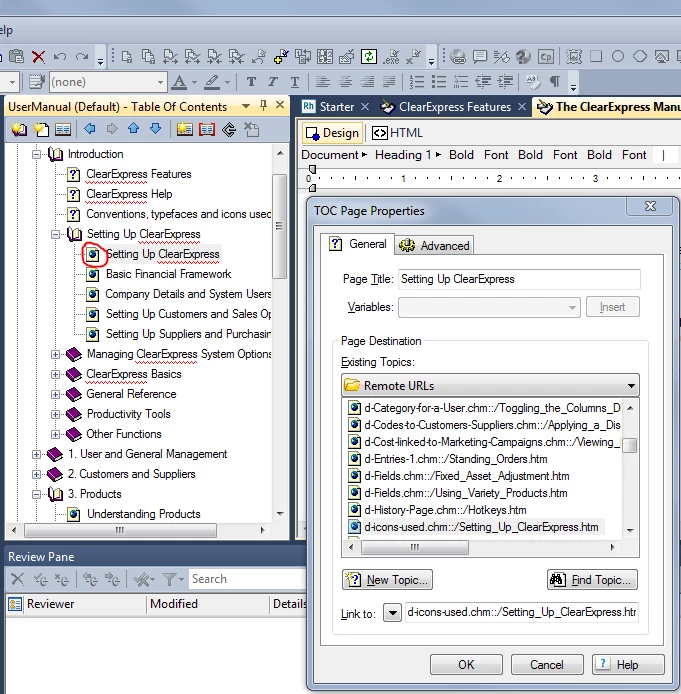Toggle center alignment formatting
Screen dimensions: 681x694
click(x=345, y=81)
